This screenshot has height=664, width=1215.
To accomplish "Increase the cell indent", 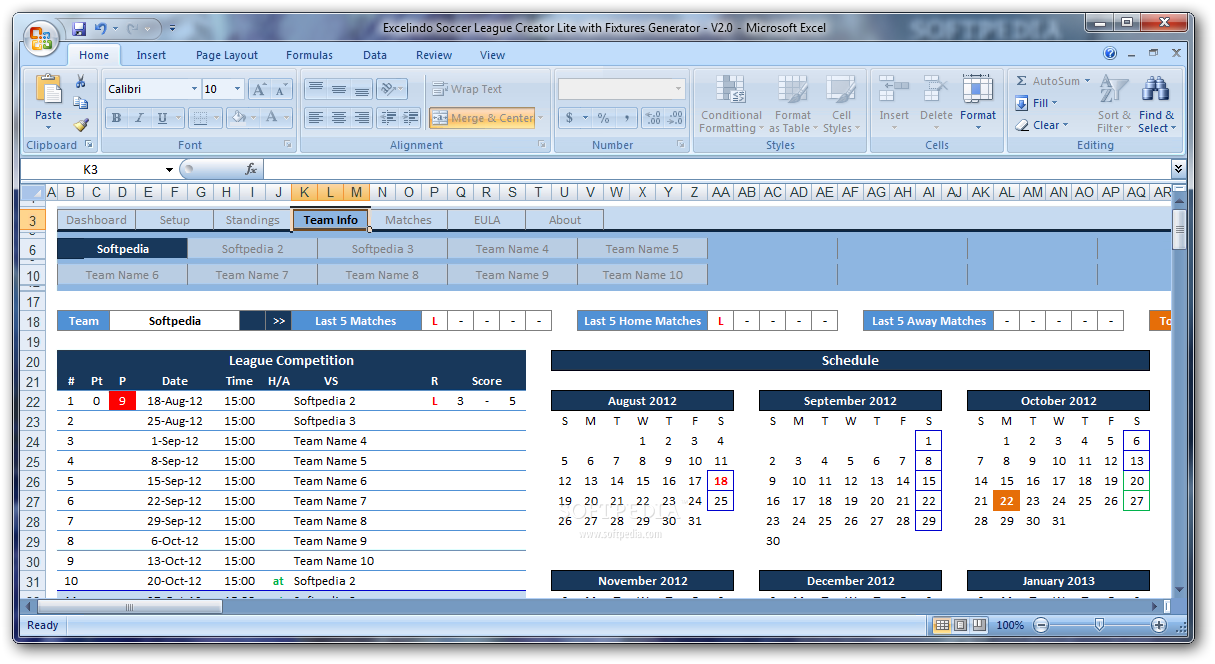I will pyautogui.click(x=411, y=118).
